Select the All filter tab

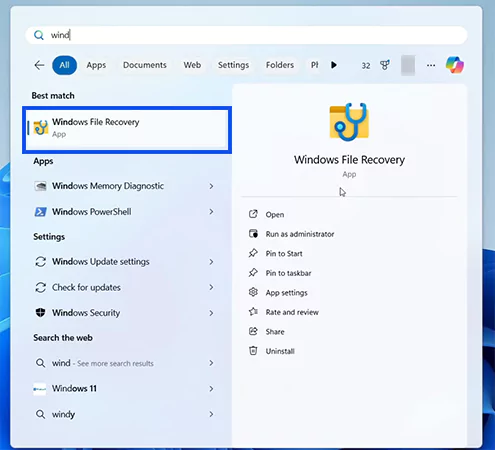[64, 65]
